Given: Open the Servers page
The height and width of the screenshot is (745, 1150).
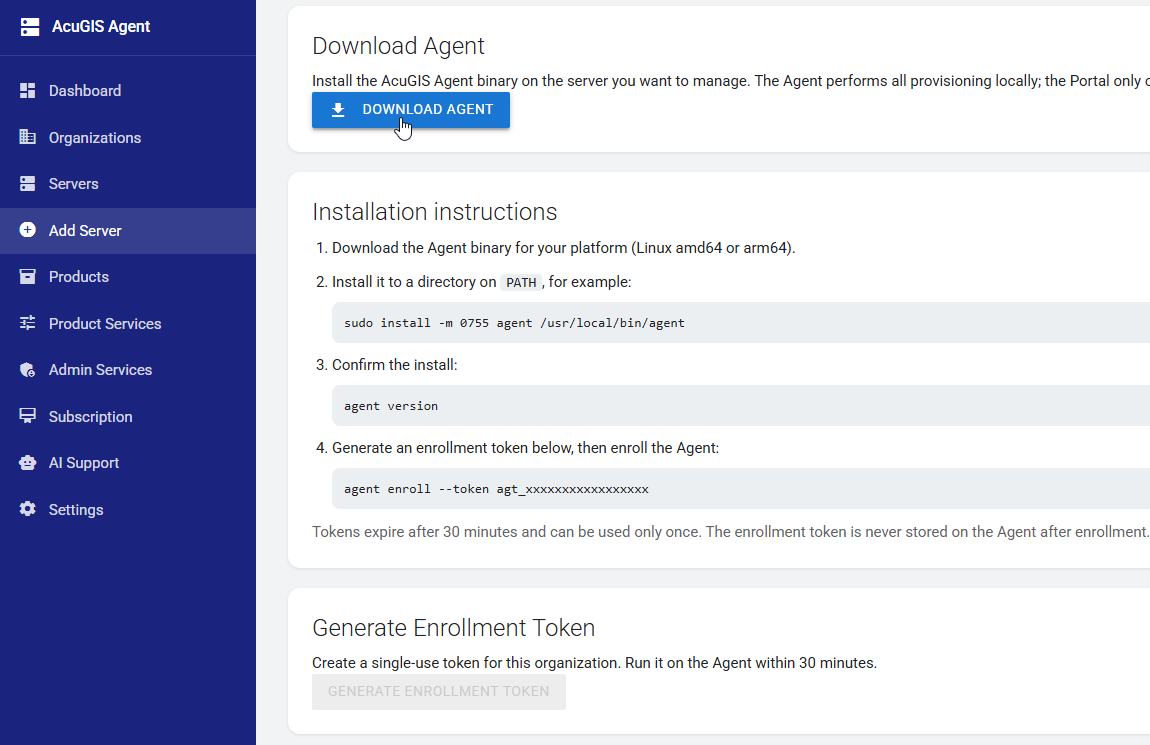Looking at the screenshot, I should (x=128, y=184).
